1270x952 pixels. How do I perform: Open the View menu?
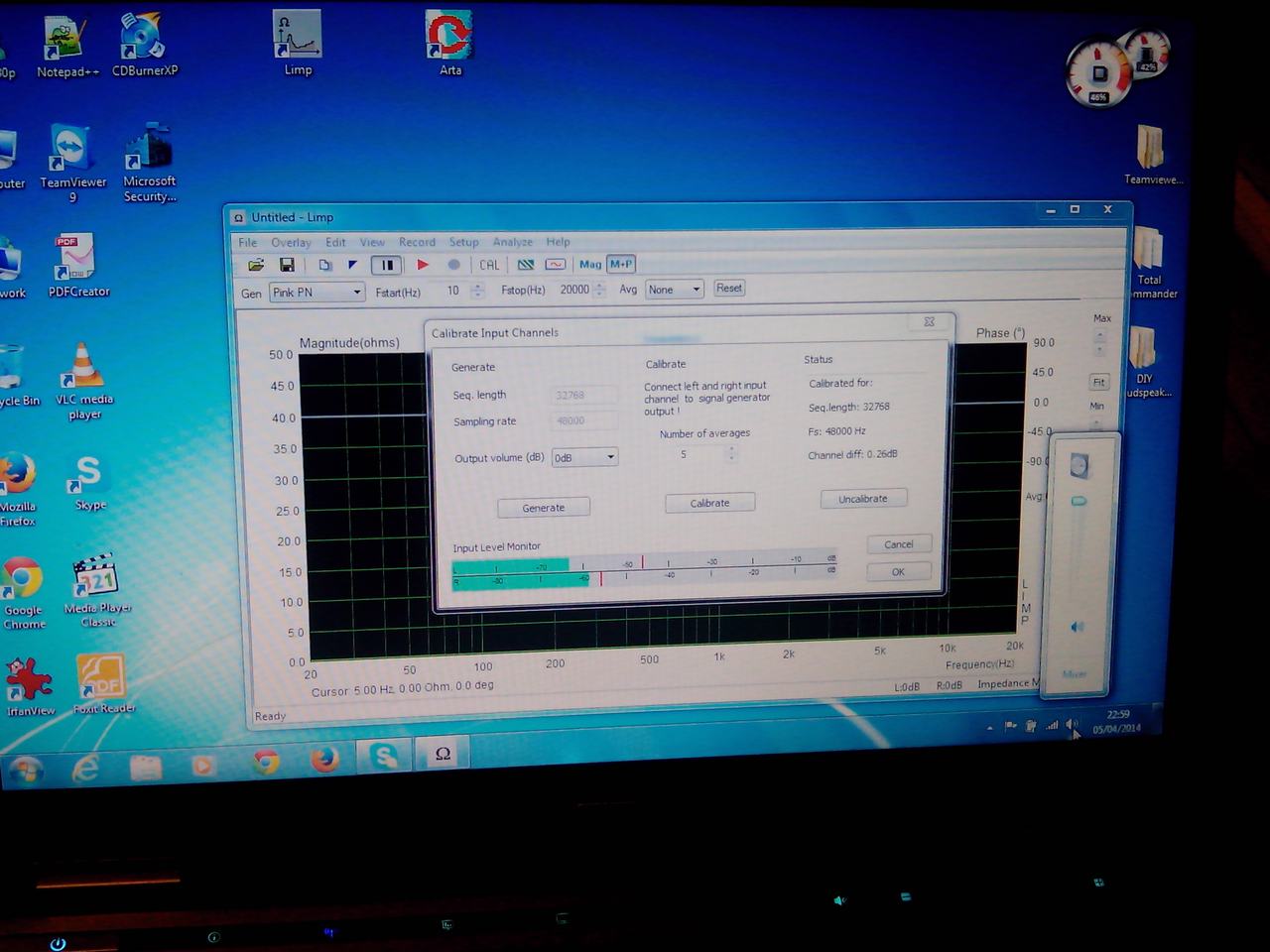click(x=372, y=242)
